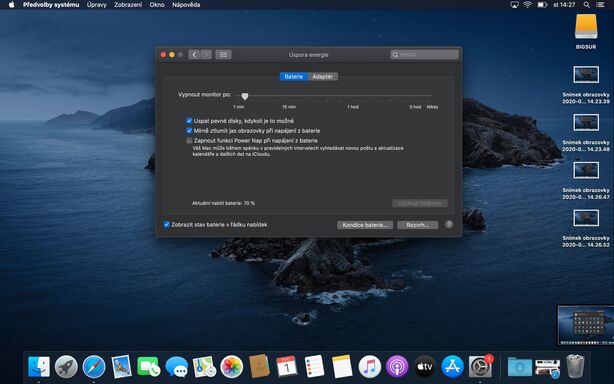Open the Zobrazení menu

click(x=128, y=5)
